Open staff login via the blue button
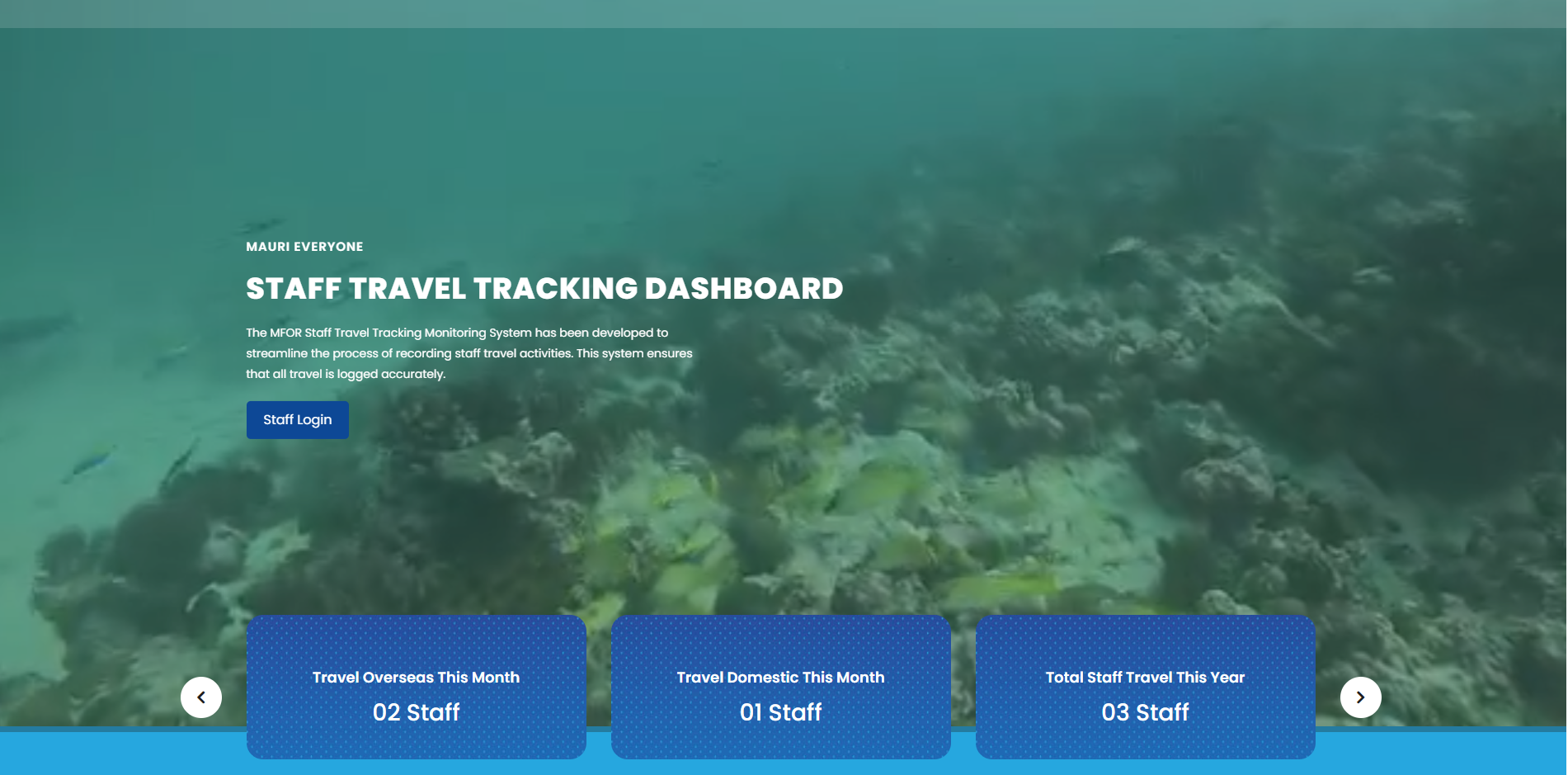The width and height of the screenshot is (1568, 775). point(297,419)
